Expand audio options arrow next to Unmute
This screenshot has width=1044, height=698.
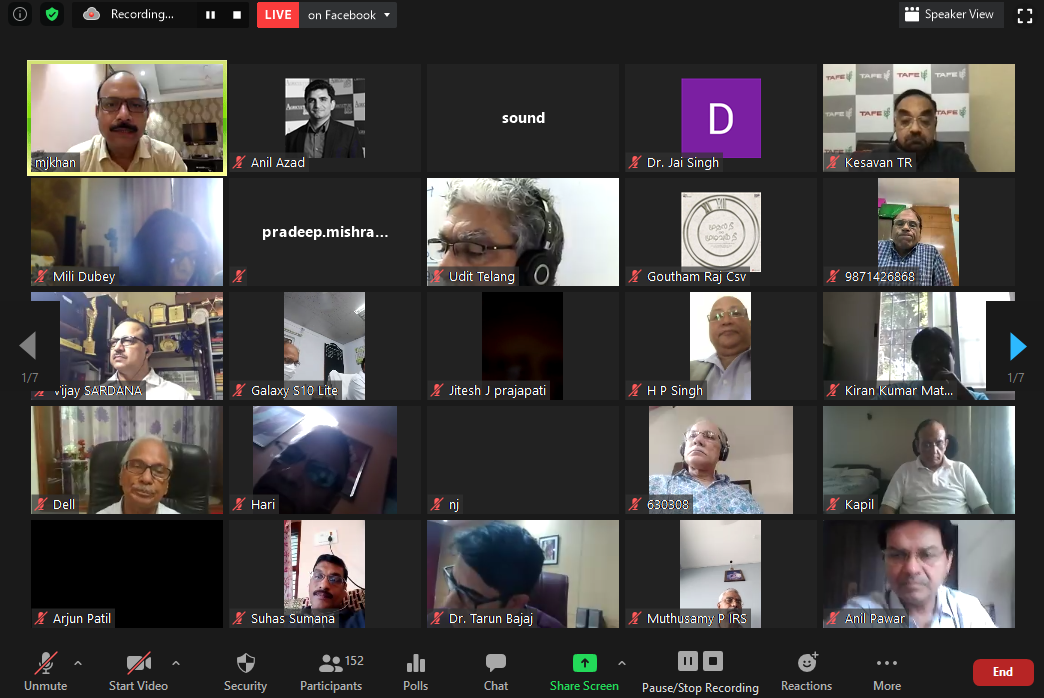click(78, 663)
